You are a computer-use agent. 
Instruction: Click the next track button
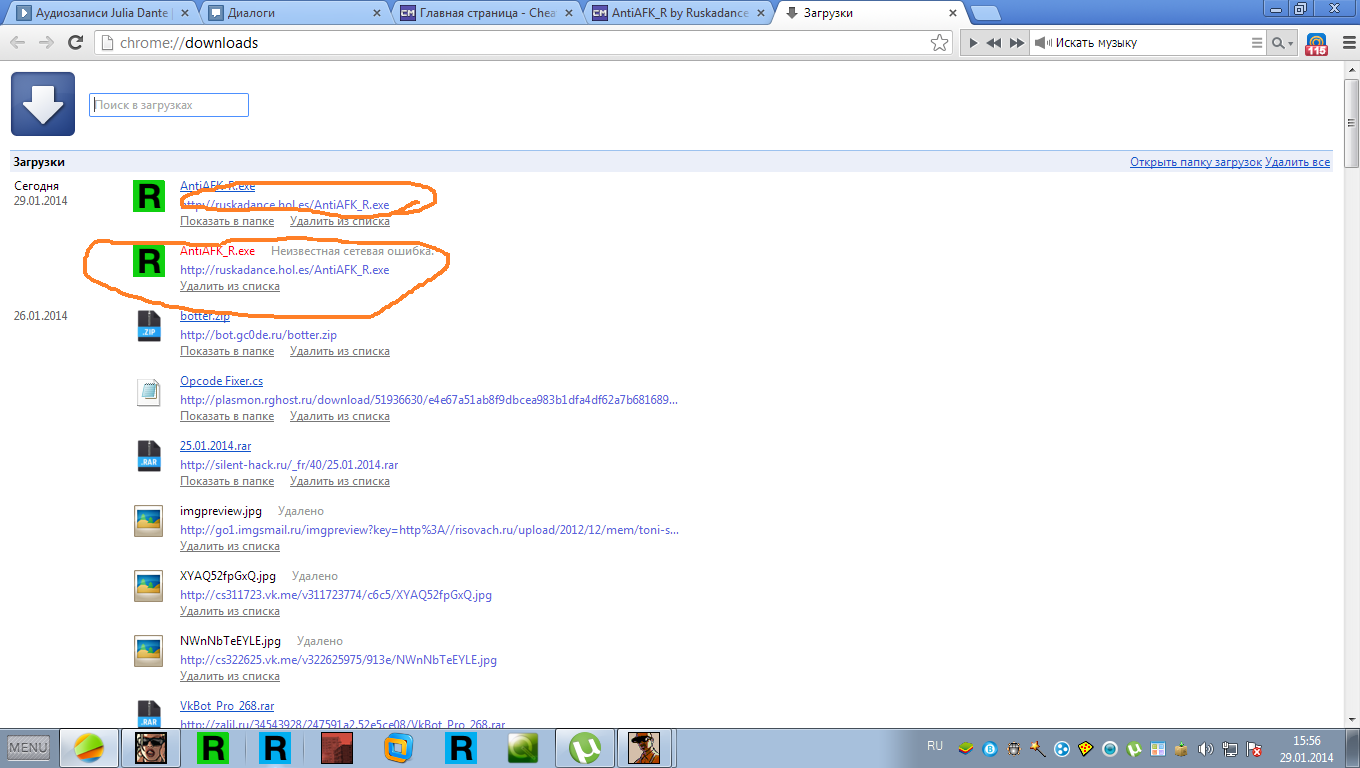click(x=1016, y=43)
